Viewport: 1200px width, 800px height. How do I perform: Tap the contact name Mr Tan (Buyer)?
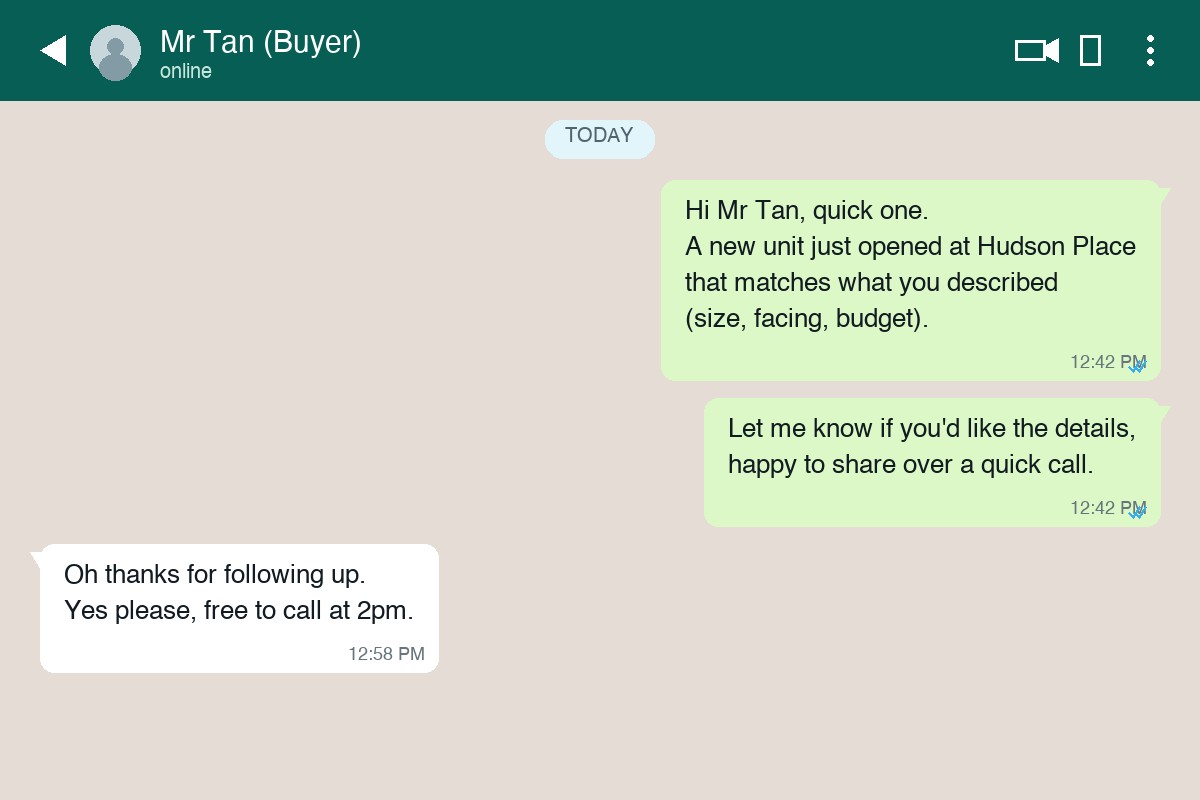pos(260,42)
